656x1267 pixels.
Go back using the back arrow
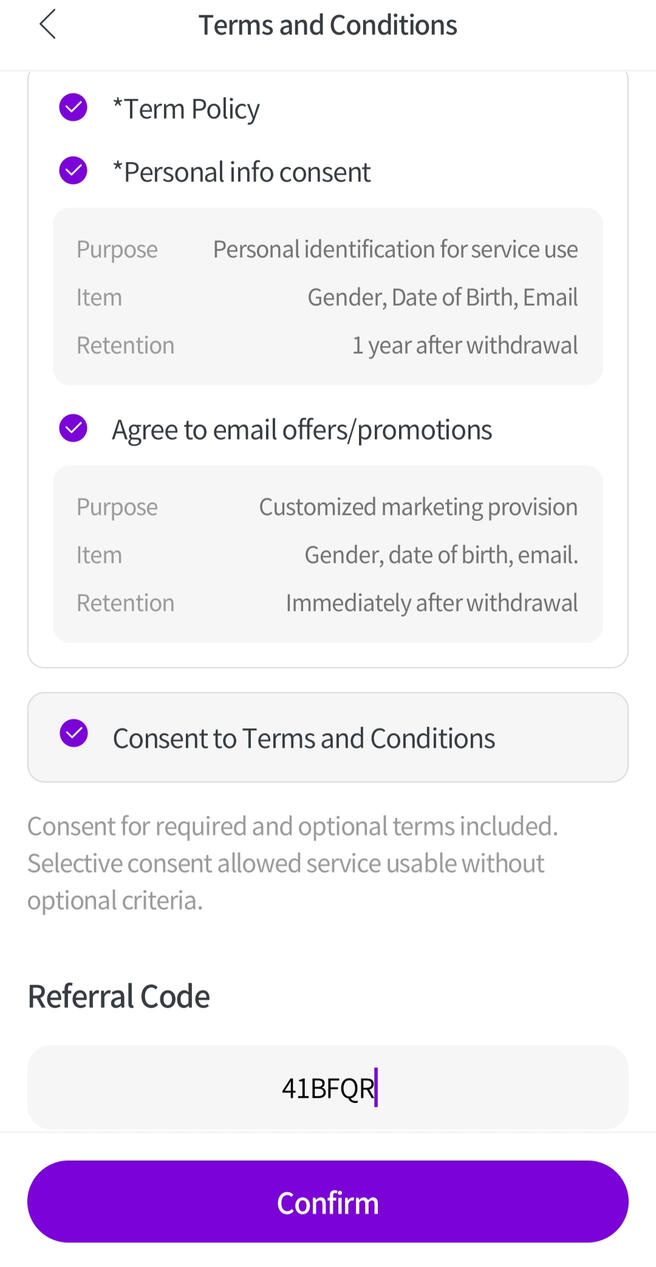[47, 25]
